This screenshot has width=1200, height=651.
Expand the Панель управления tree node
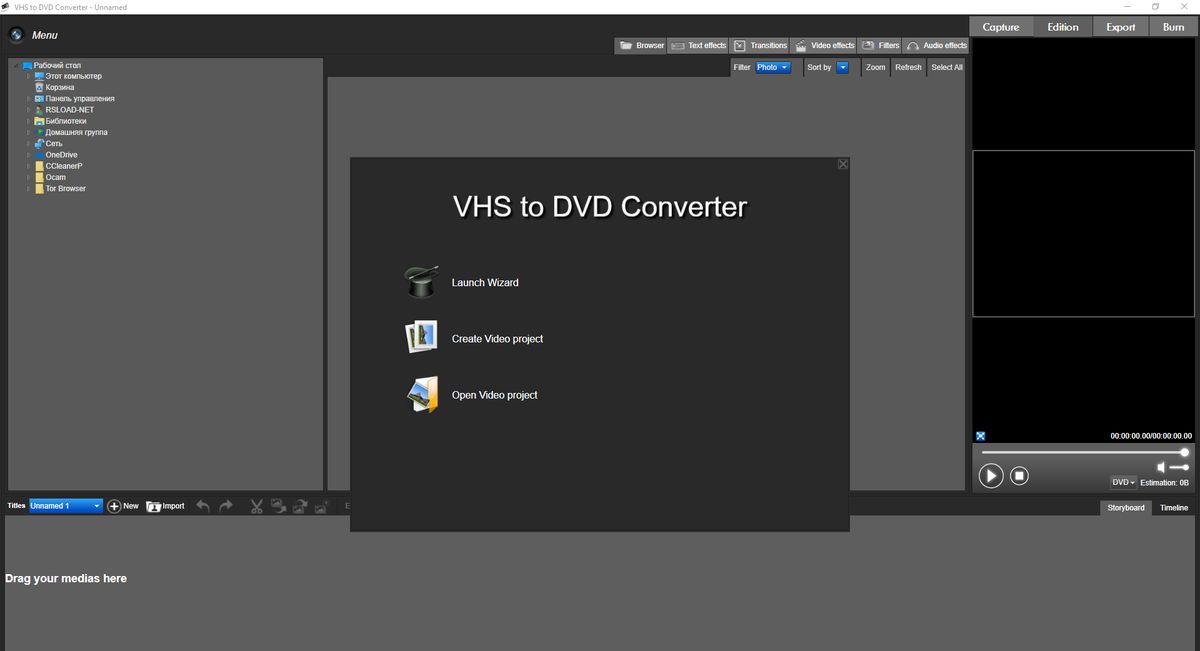pyautogui.click(x=29, y=99)
